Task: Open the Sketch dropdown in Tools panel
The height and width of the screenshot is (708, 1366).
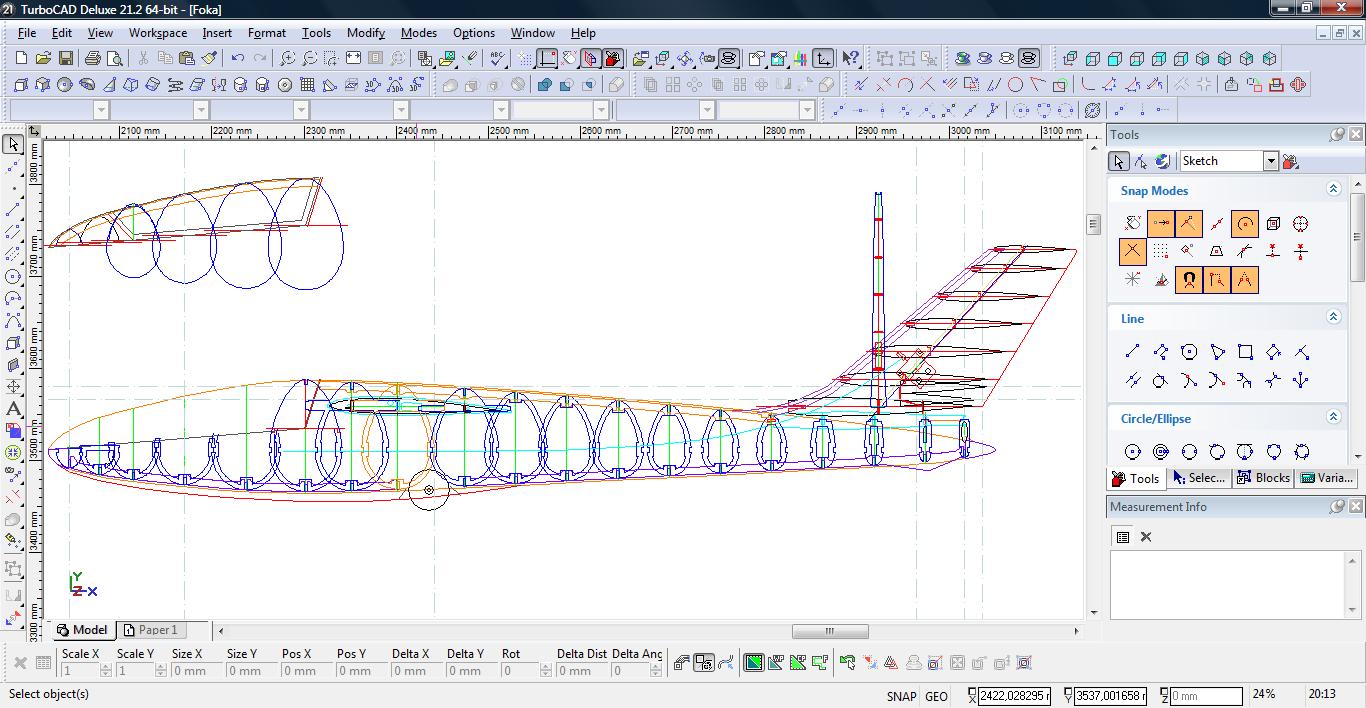Action: coord(1270,161)
